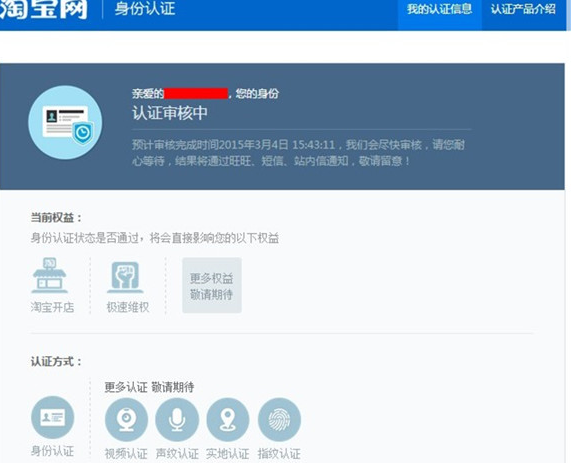This screenshot has width=571, height=463.
Task: Click the large ID card status icon
Action: click(x=65, y=122)
